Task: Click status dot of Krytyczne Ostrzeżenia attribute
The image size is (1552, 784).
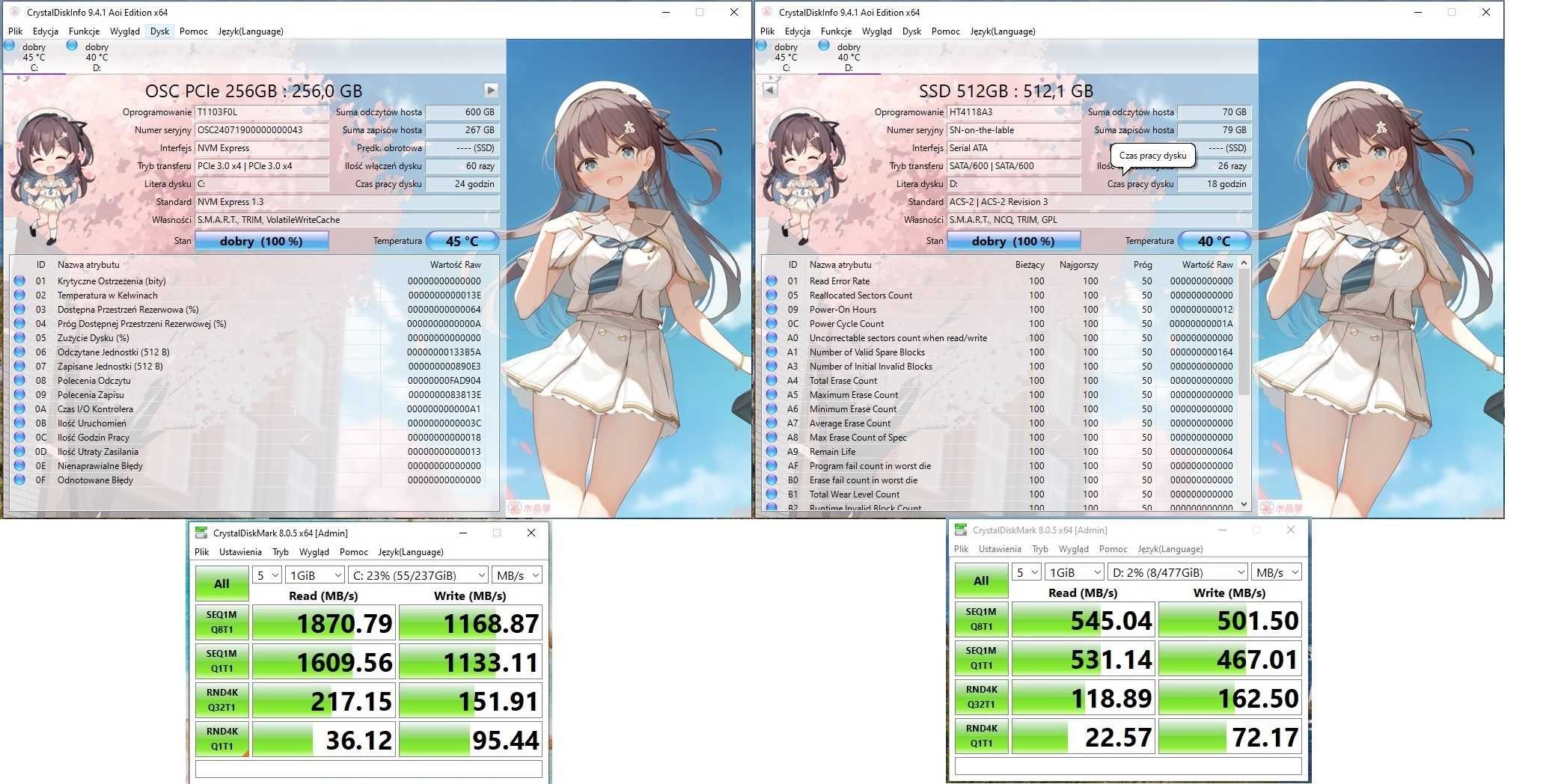Action: [19, 281]
